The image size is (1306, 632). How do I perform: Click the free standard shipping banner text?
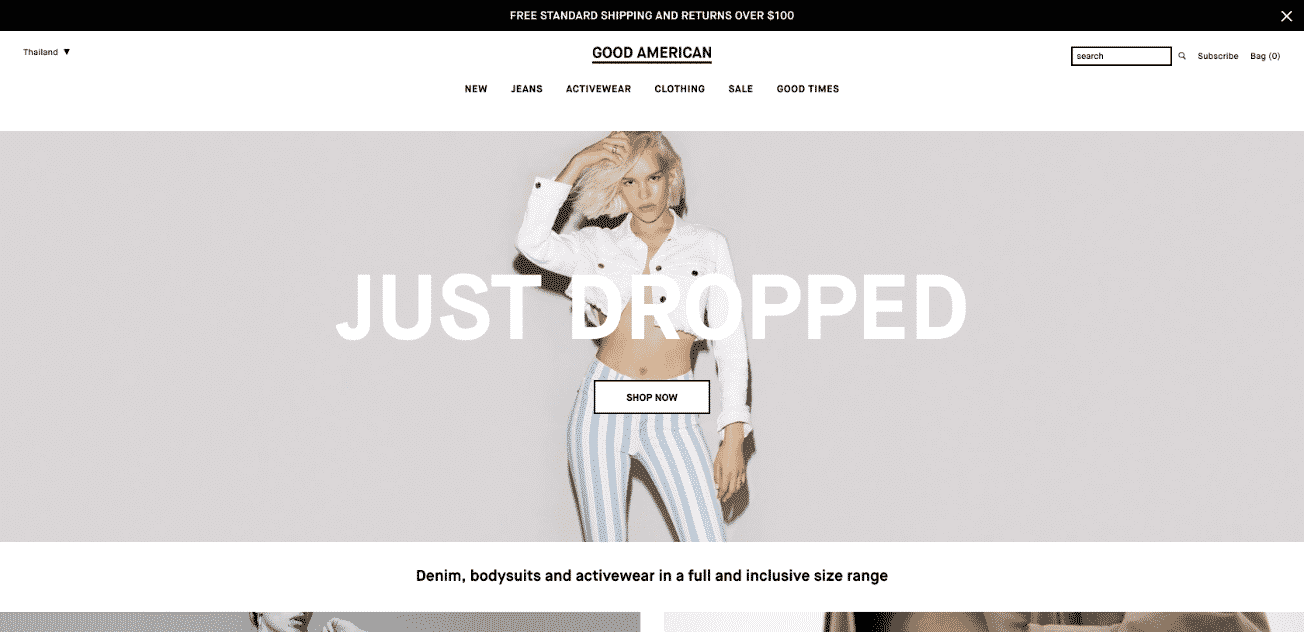pos(652,16)
